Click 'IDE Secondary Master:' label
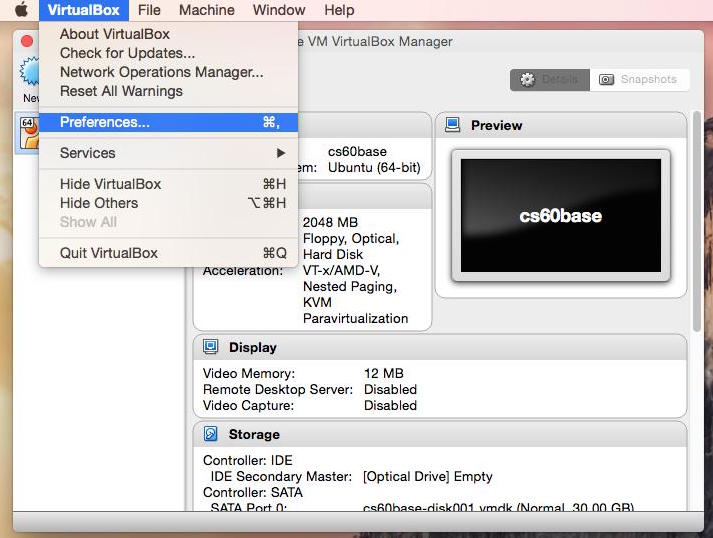 281,477
